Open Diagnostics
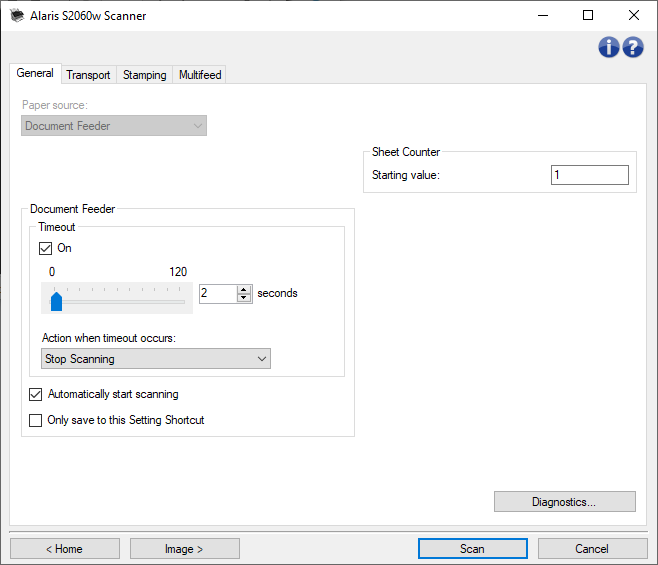This screenshot has width=658, height=565. (x=564, y=502)
